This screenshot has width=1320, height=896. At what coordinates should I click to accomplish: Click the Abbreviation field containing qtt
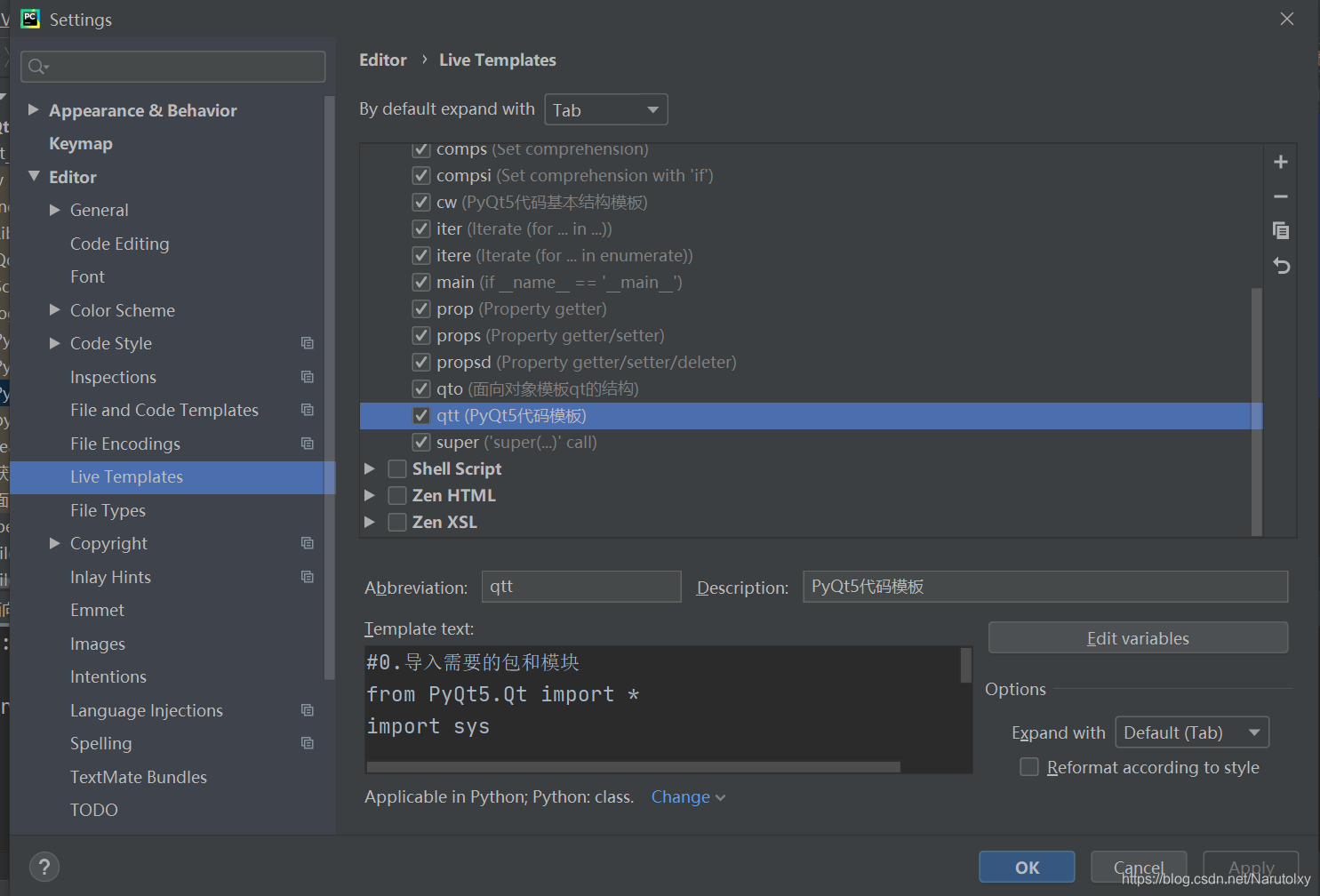pyautogui.click(x=581, y=587)
